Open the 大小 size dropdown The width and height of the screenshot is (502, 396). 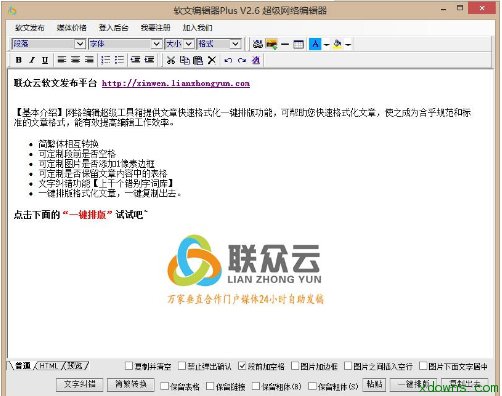179,44
